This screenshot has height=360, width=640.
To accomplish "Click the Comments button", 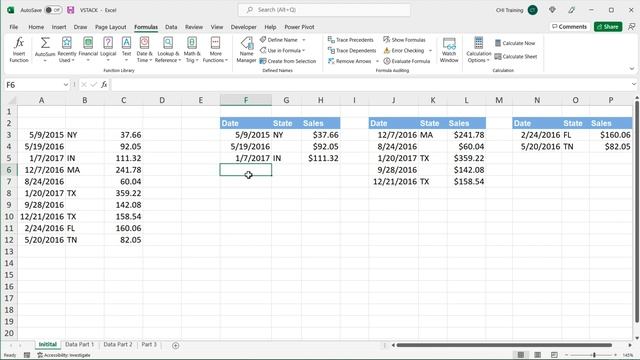I will [569, 27].
